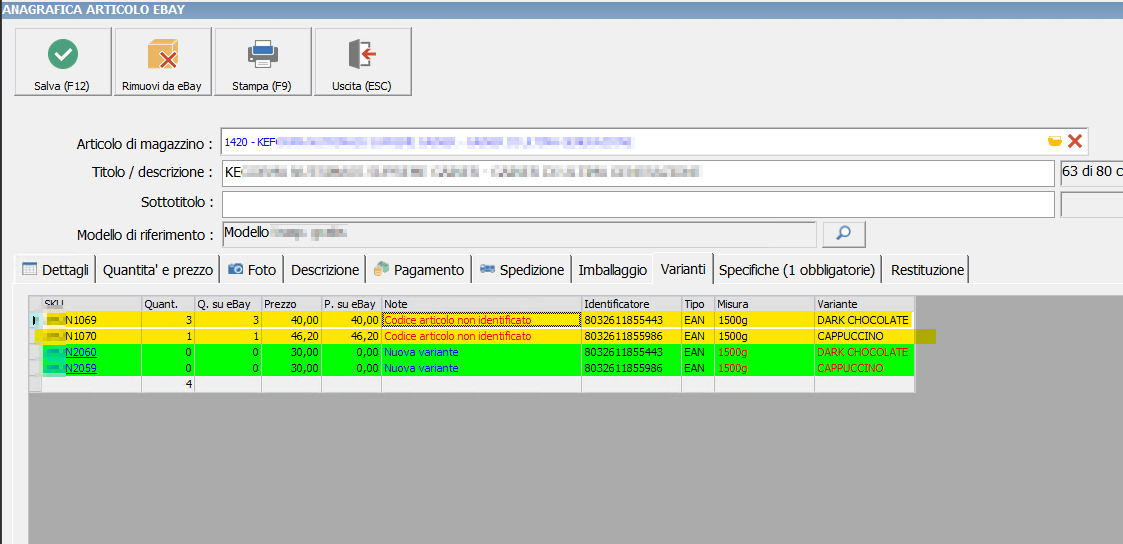Click the P. su eBay column header
Image resolution: width=1123 pixels, height=544 pixels.
tap(351, 303)
